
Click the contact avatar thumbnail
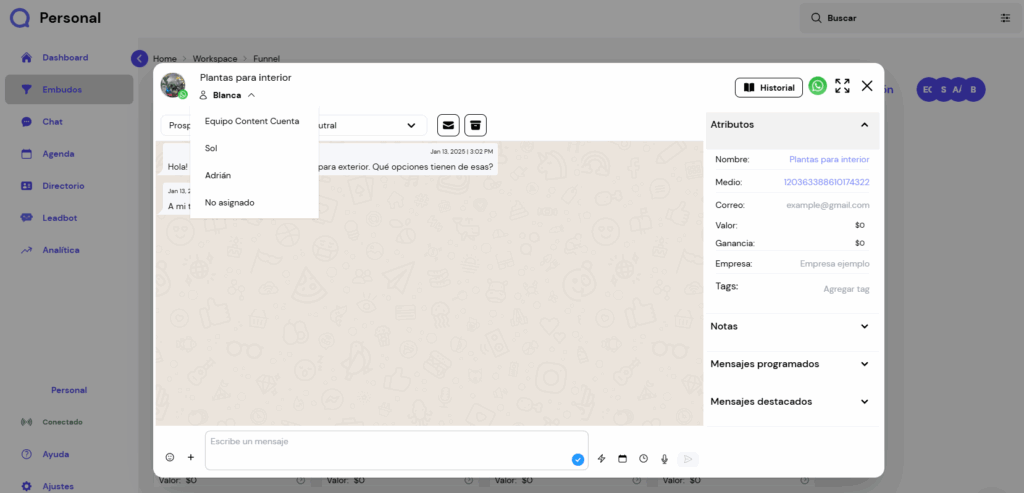coord(173,86)
